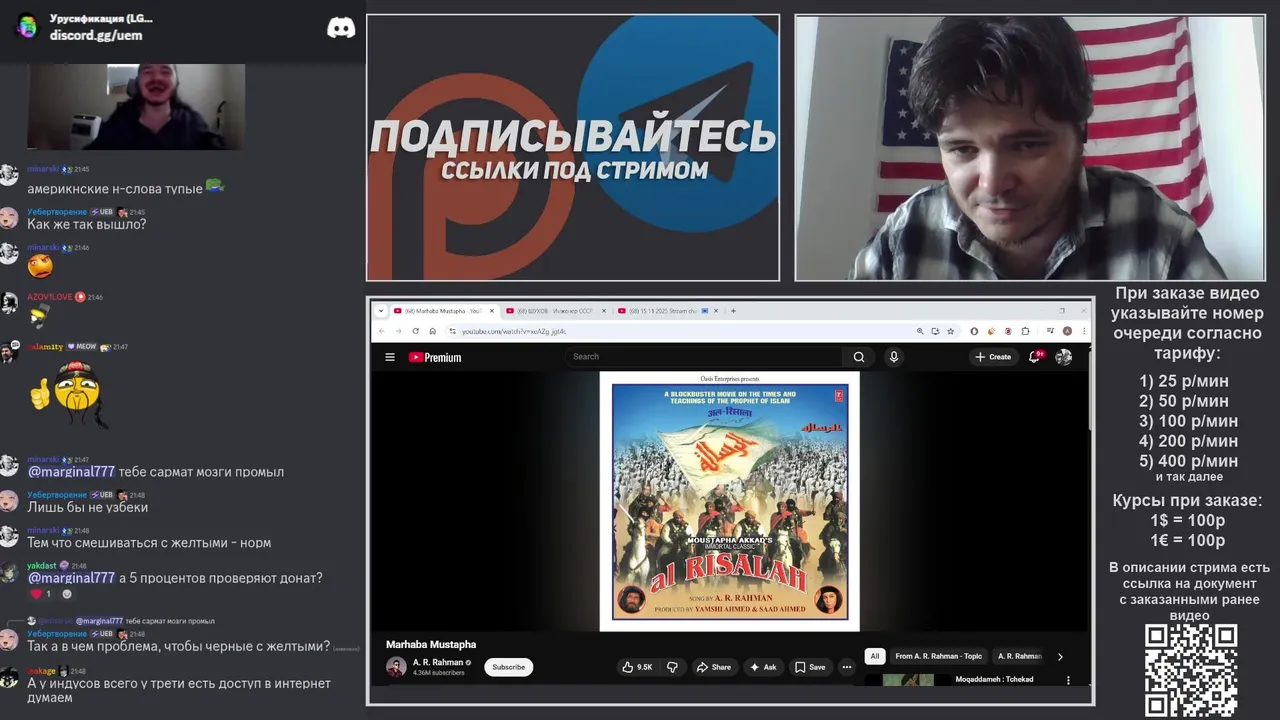Click the Ask button

pos(763,667)
